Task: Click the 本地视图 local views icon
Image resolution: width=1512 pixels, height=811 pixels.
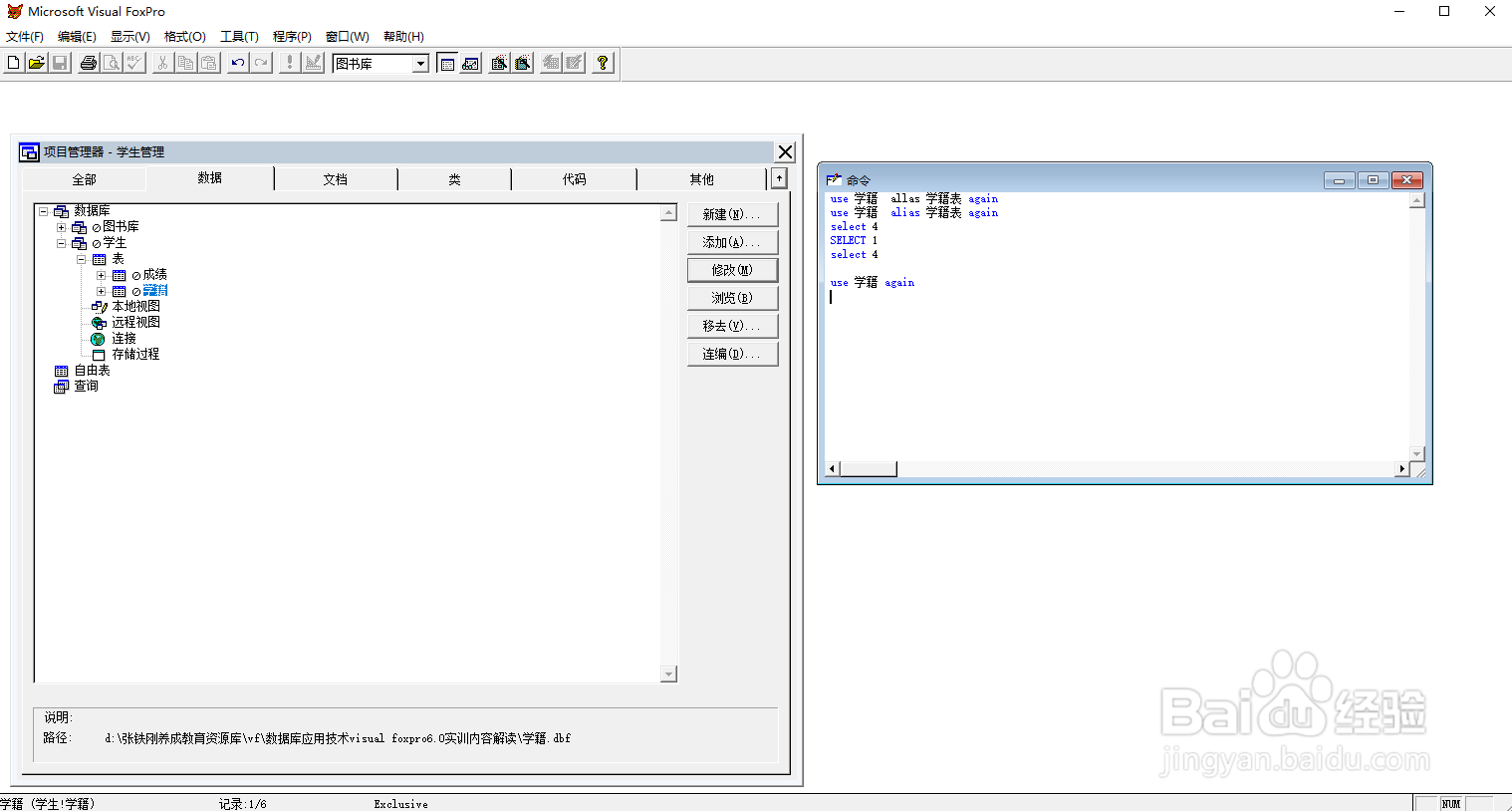Action: [99, 307]
